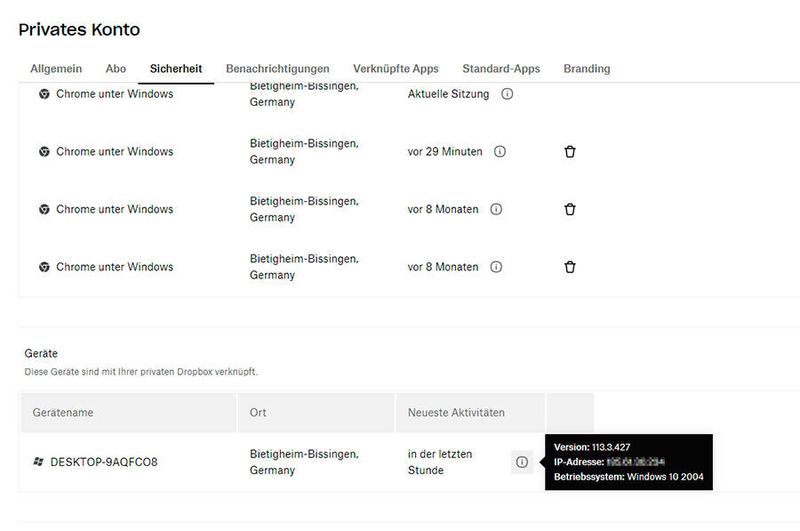Click Chrome unter Windows in Aktuelle Sitzung row
Viewport: 800px width, 531px height.
coord(115,94)
